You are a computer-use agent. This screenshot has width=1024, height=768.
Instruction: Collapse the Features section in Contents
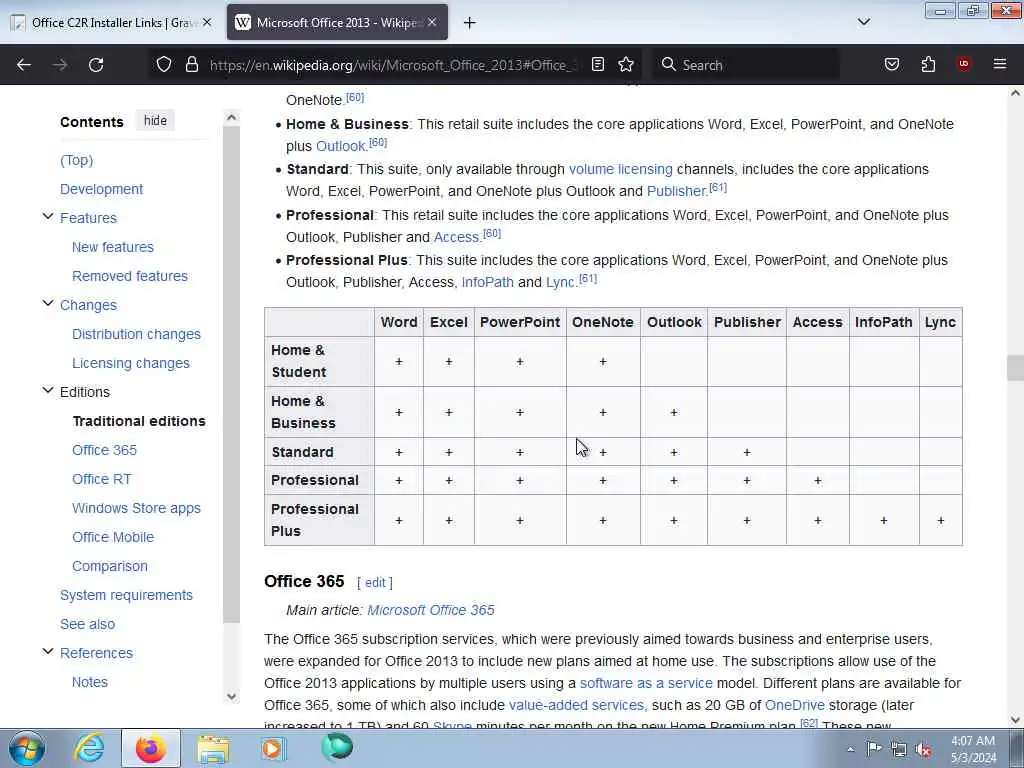(48, 216)
